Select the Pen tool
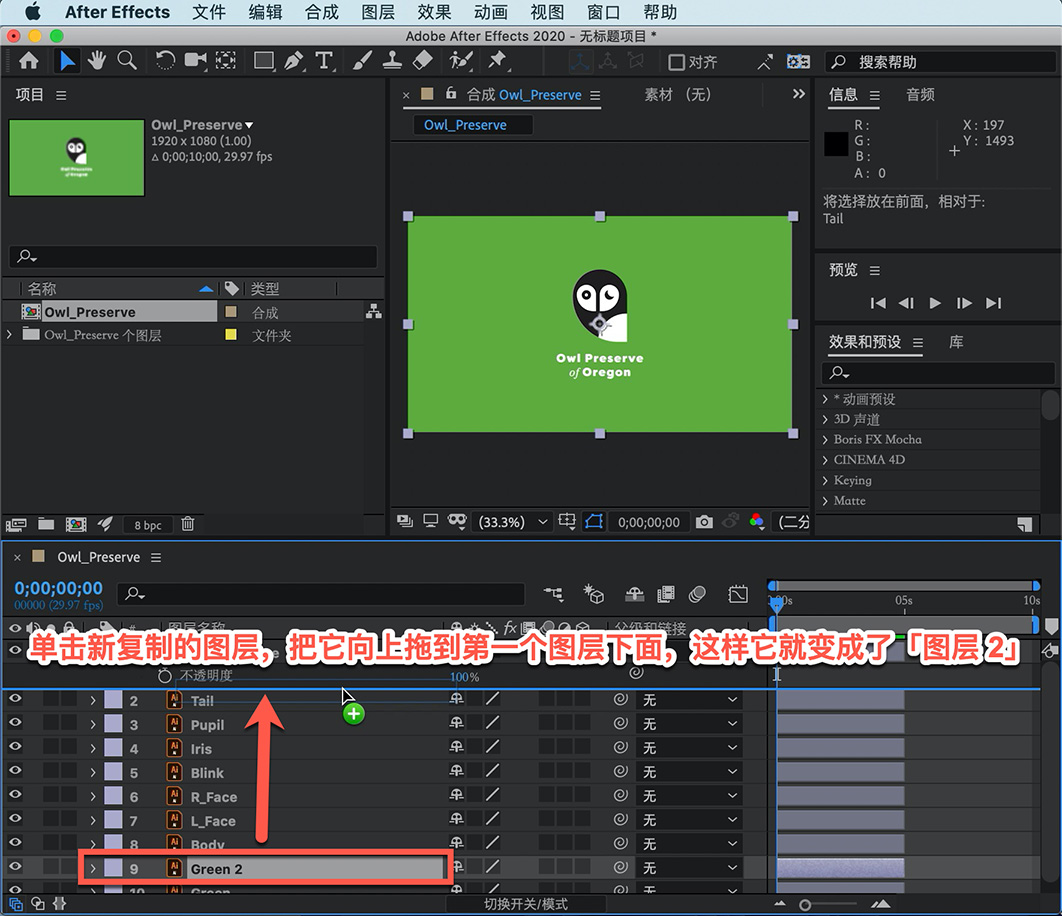This screenshot has width=1062, height=916. tap(294, 61)
